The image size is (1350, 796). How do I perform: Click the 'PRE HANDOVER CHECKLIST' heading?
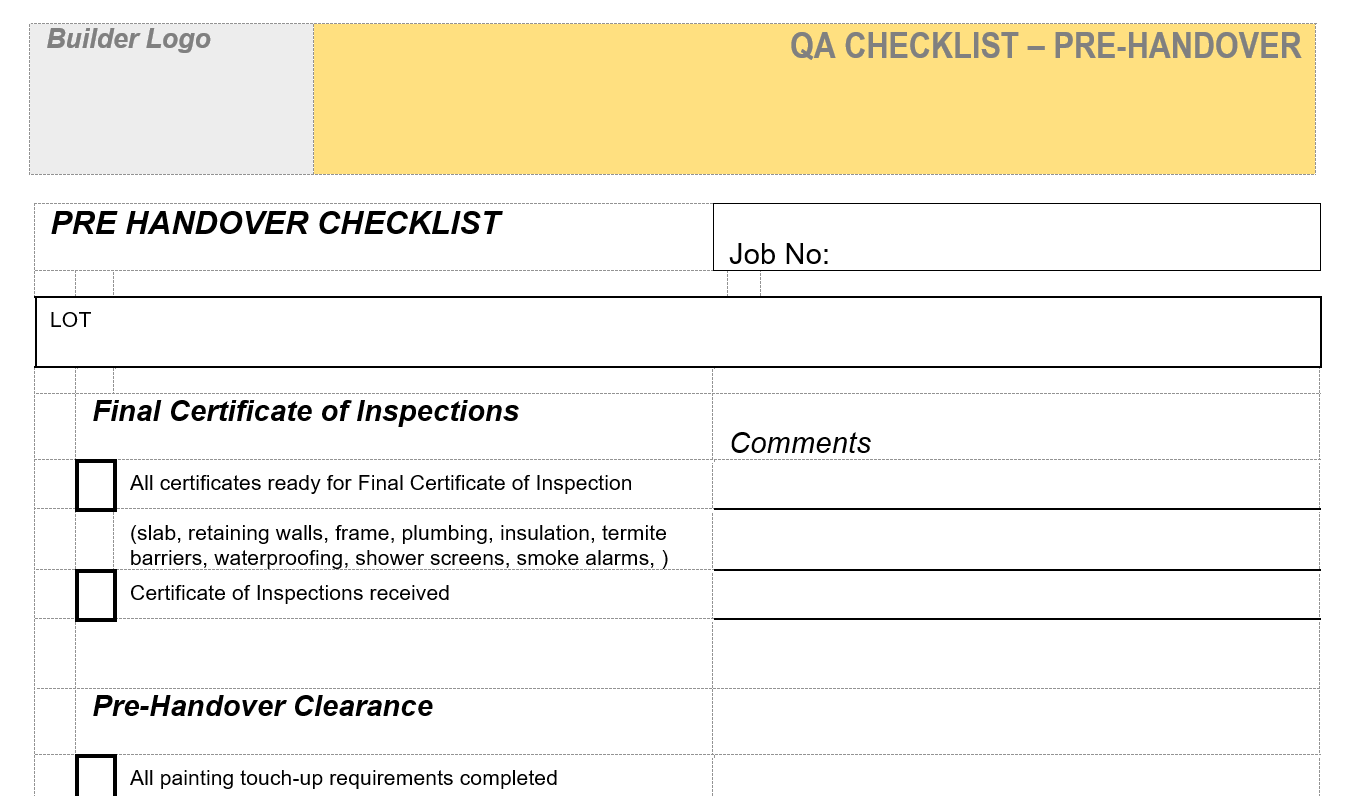click(275, 223)
